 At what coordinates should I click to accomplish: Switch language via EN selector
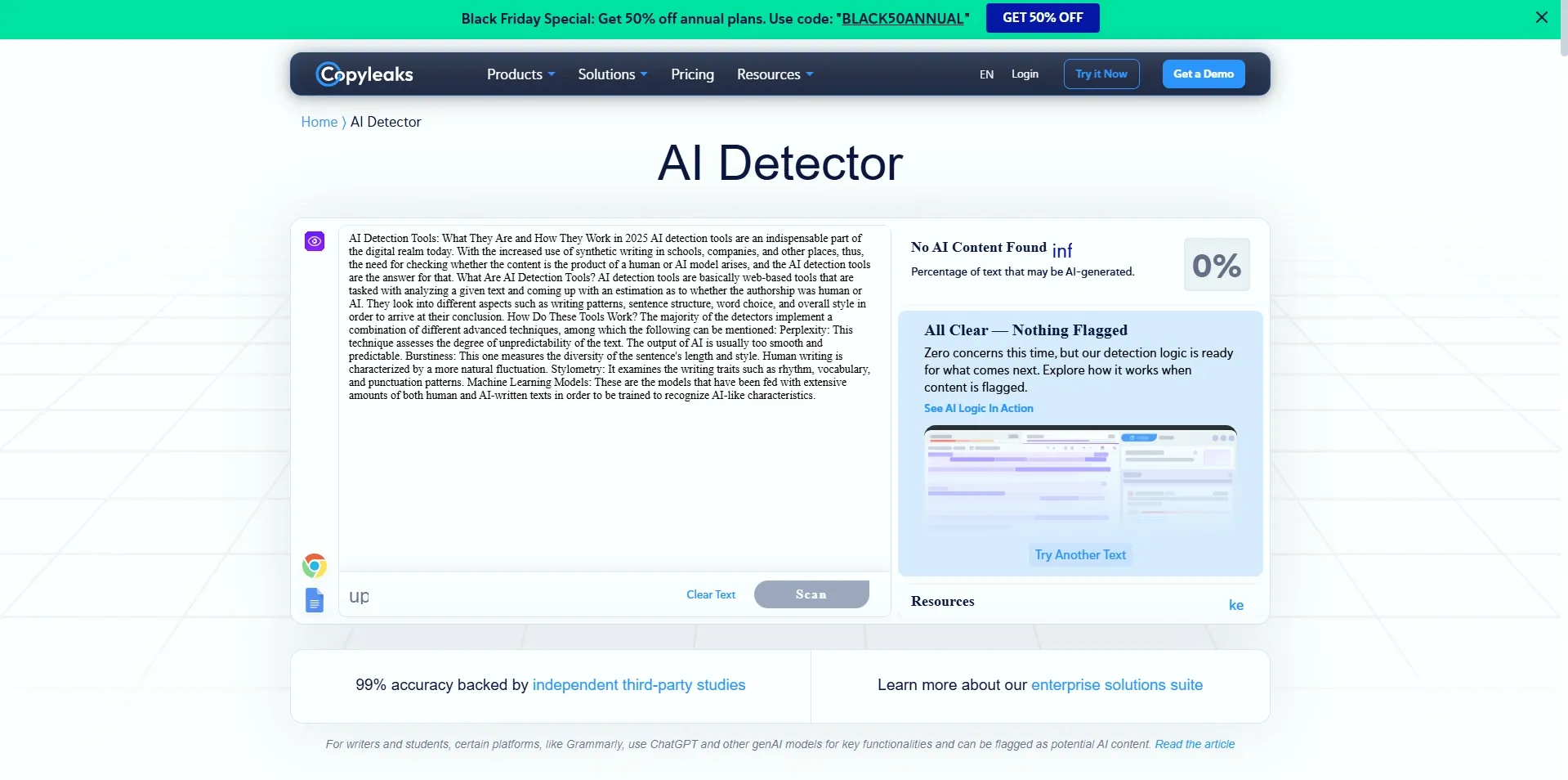(x=986, y=74)
